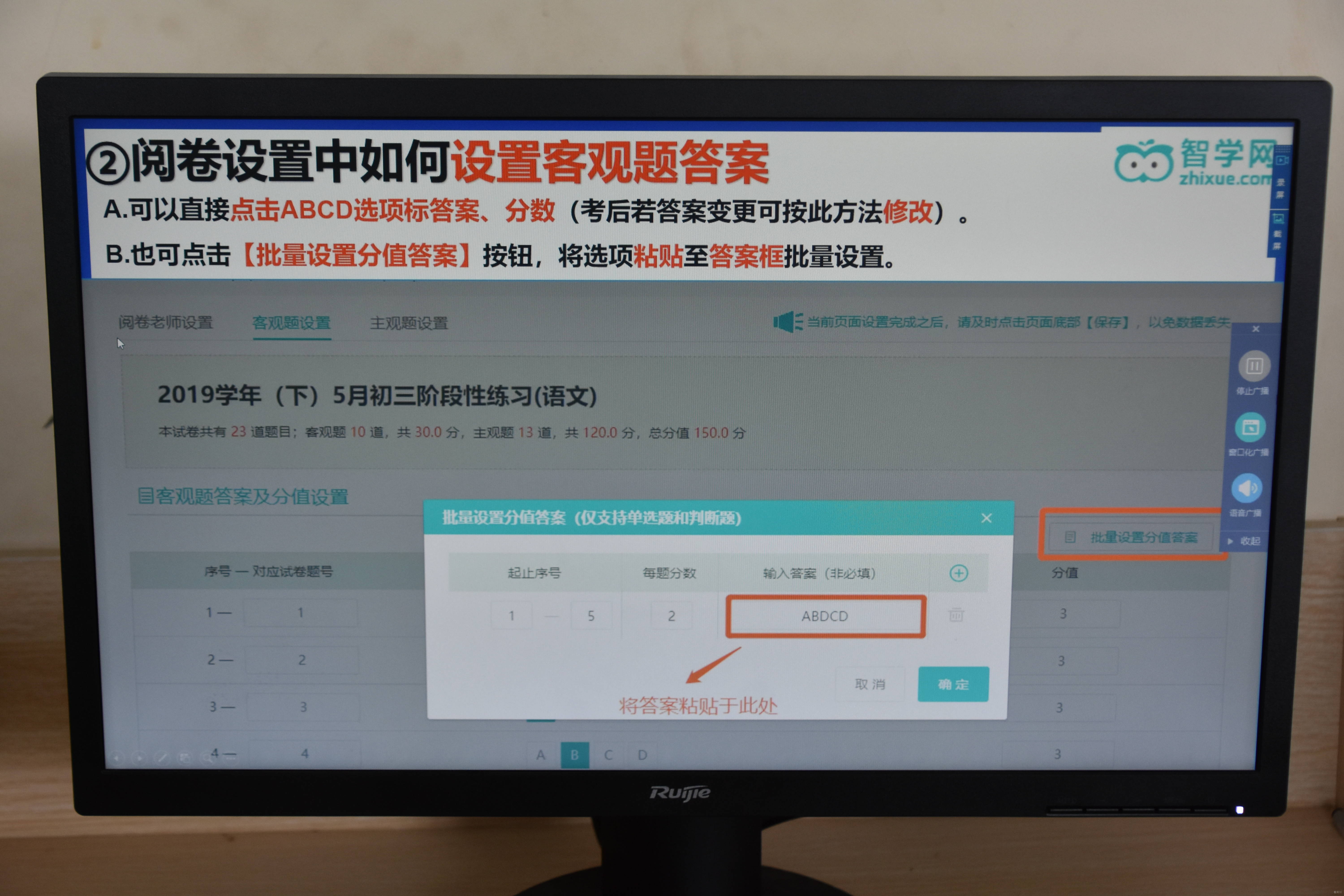
Task: Click the save reminder notice text
Action: coord(1018,322)
